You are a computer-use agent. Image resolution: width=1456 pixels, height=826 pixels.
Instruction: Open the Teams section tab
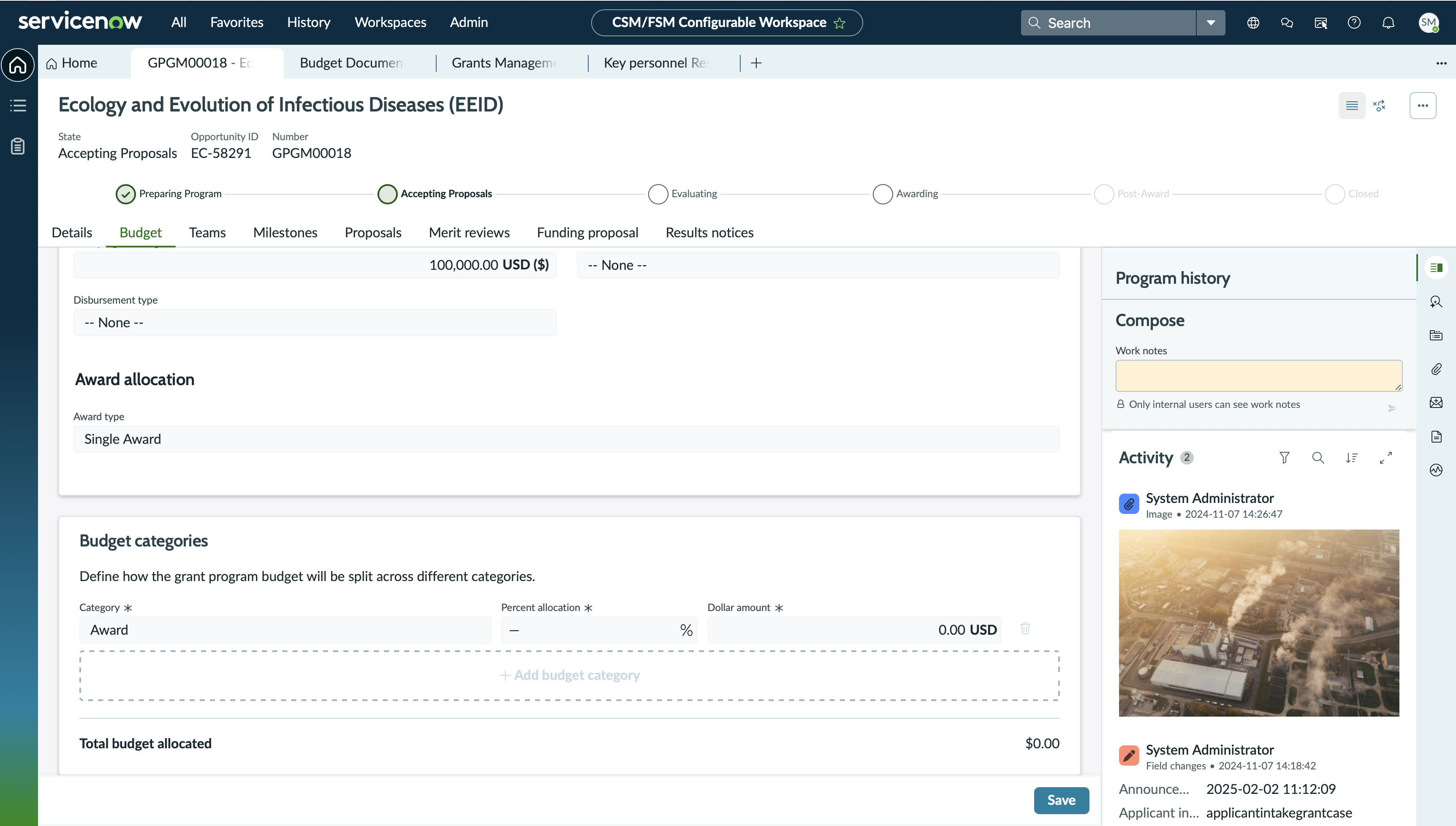tap(207, 233)
